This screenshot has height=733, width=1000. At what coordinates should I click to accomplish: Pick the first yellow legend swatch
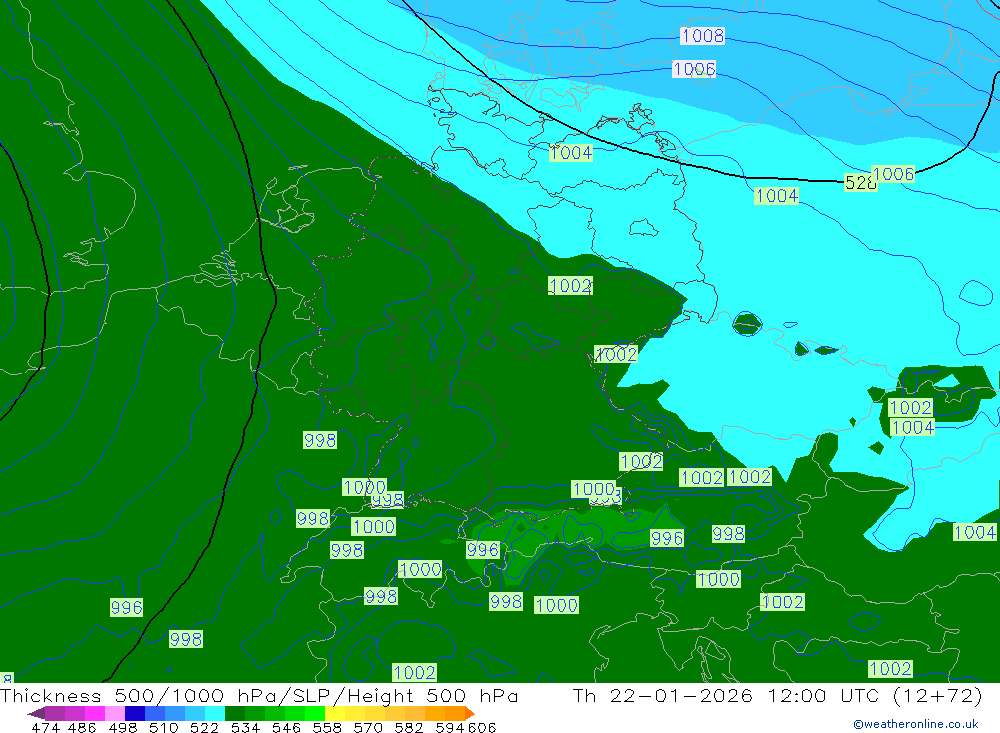point(335,713)
